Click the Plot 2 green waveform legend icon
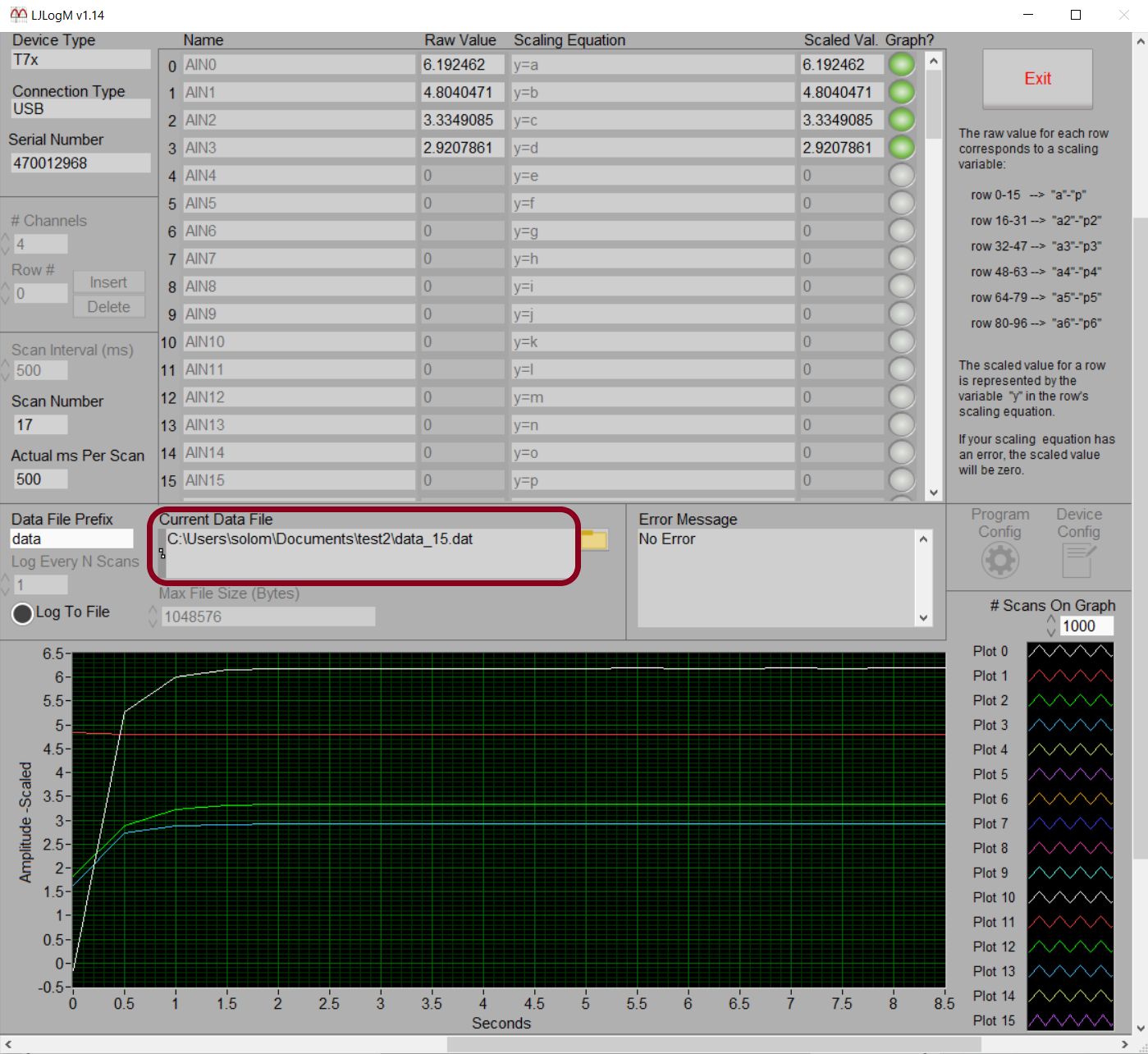 click(x=1070, y=701)
